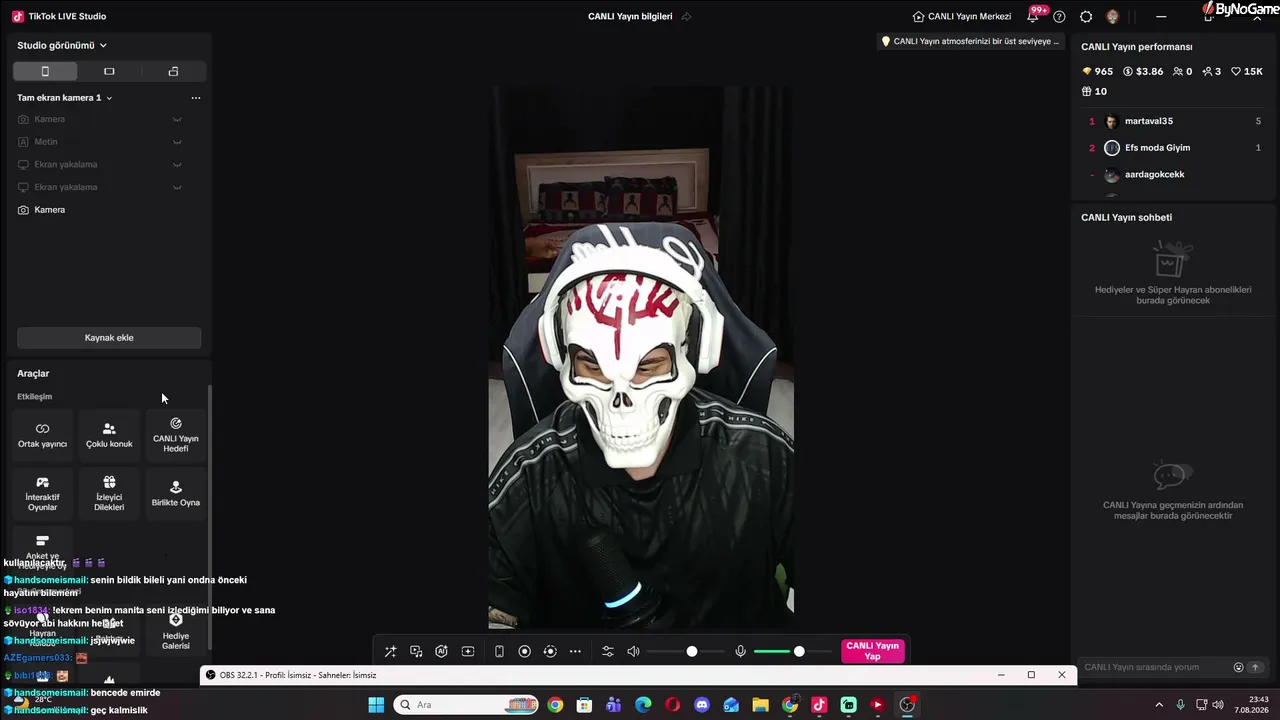The height and width of the screenshot is (720, 1280).
Task: Click the add-scene plus icon in bottom toolbar
Action: coord(467,651)
